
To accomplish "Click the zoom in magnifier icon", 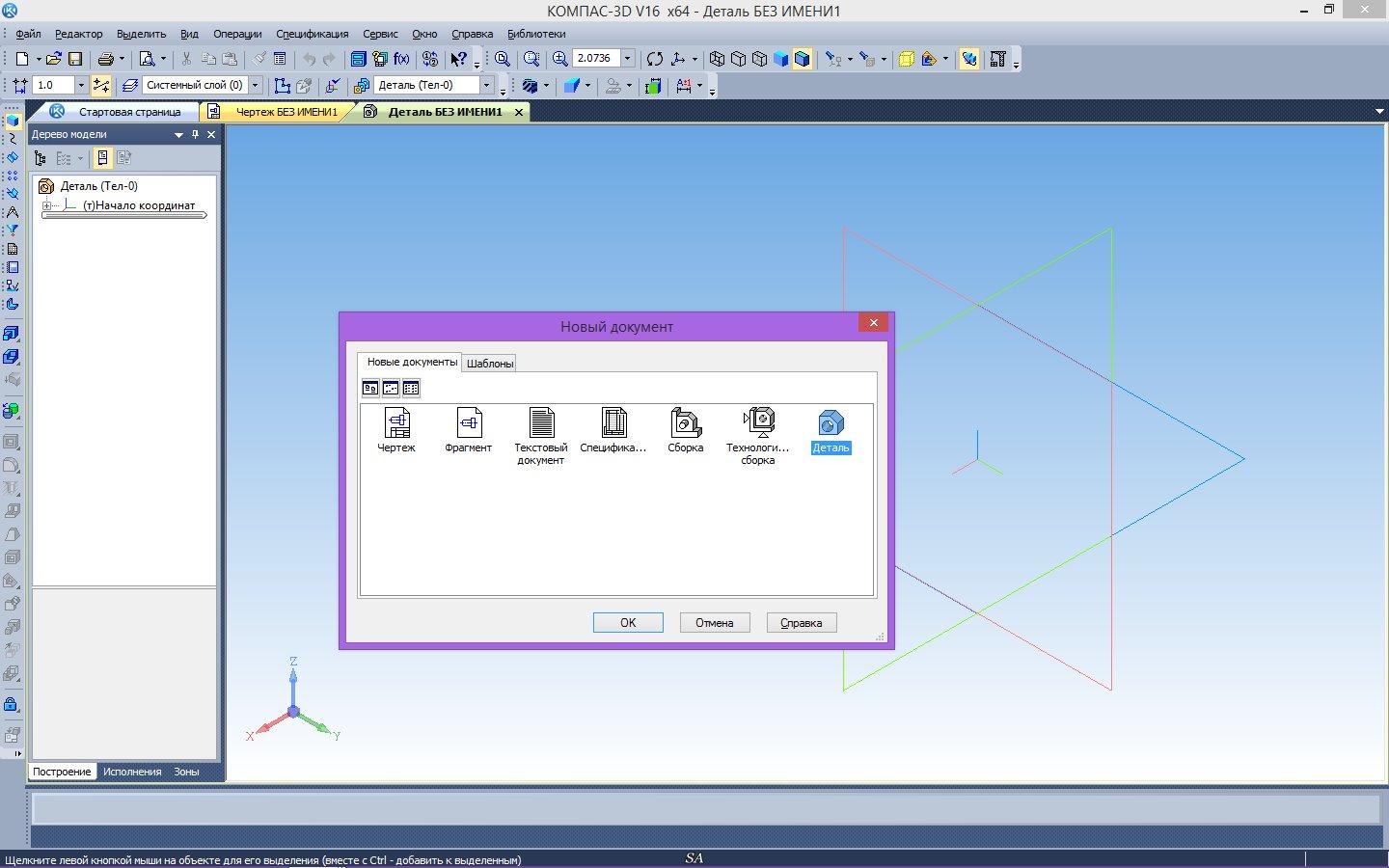I will tap(559, 59).
